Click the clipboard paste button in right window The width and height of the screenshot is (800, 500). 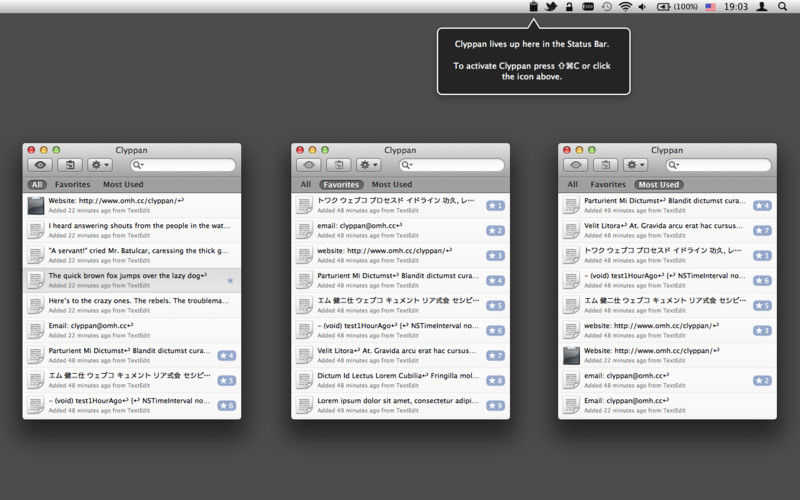(606, 165)
